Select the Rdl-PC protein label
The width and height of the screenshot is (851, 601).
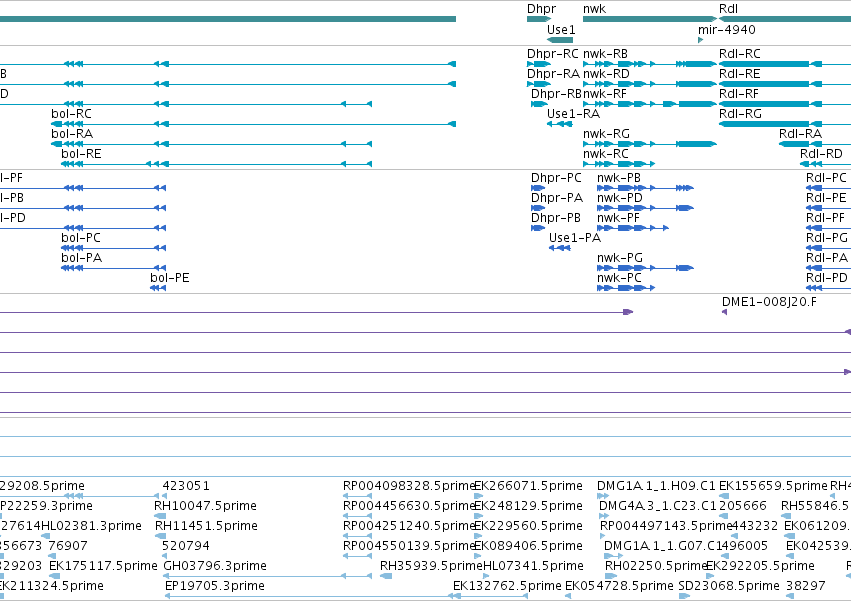coord(826,178)
